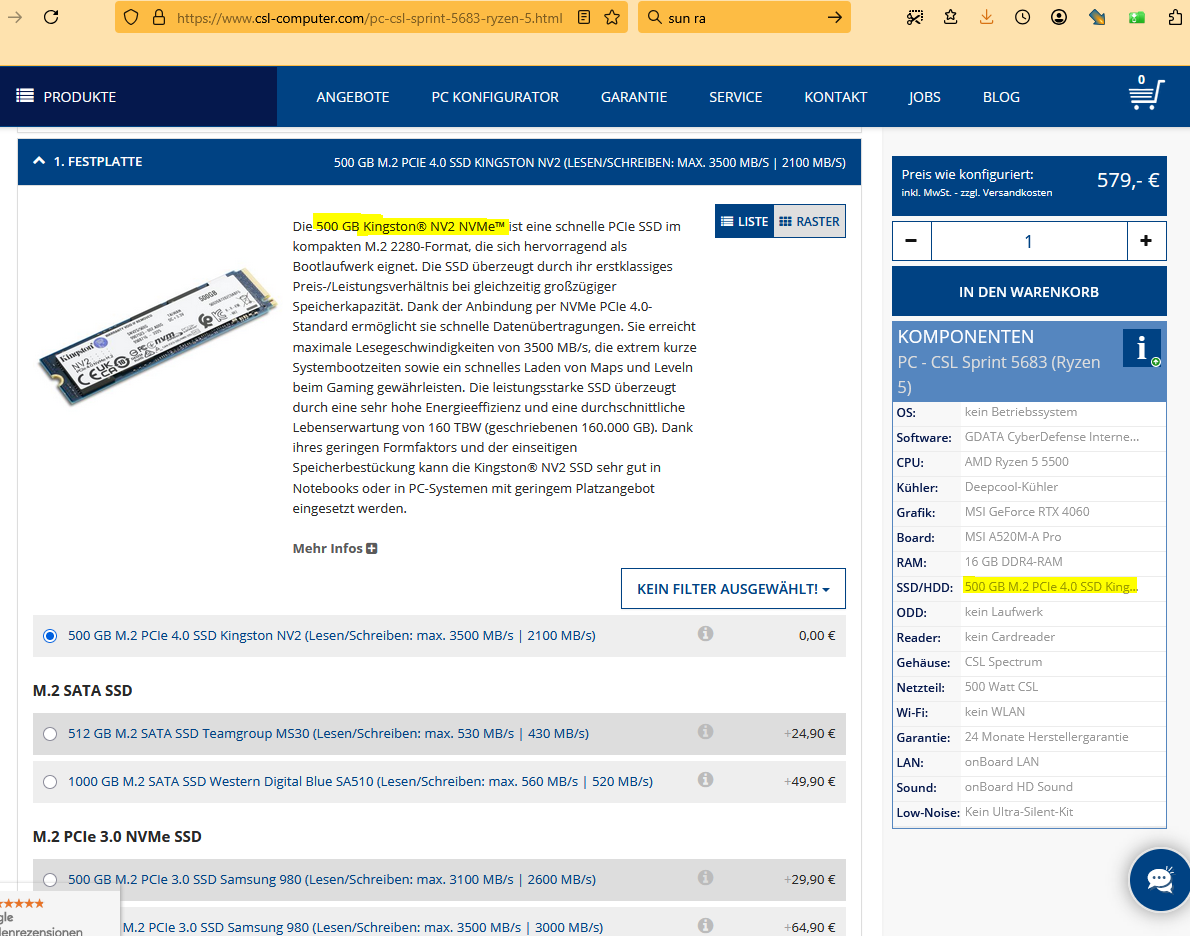Image resolution: width=1190 pixels, height=936 pixels.
Task: Reload the page with the refresh icon
Action: click(51, 17)
